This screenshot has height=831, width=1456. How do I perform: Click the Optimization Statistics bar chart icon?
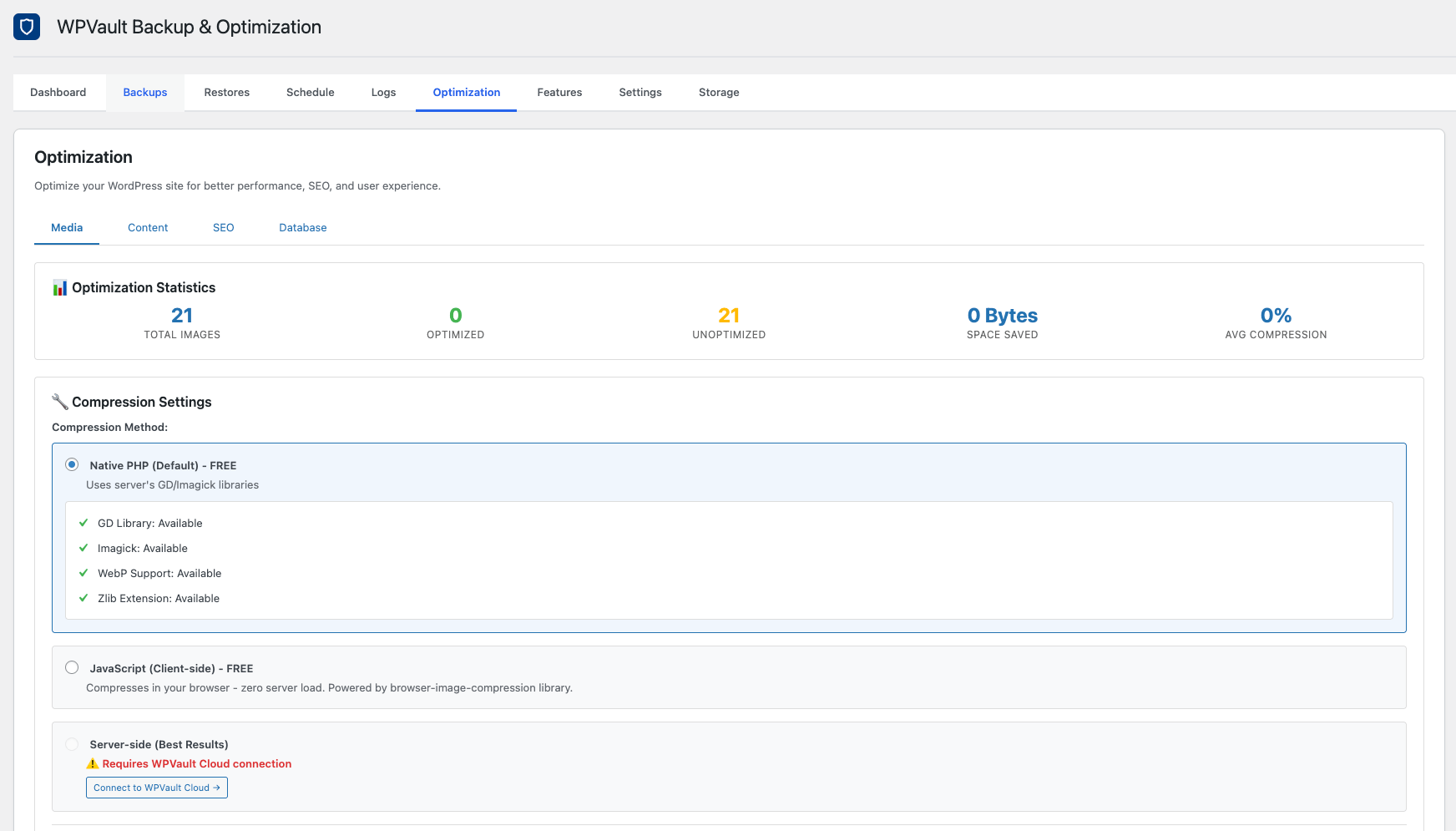coord(60,287)
